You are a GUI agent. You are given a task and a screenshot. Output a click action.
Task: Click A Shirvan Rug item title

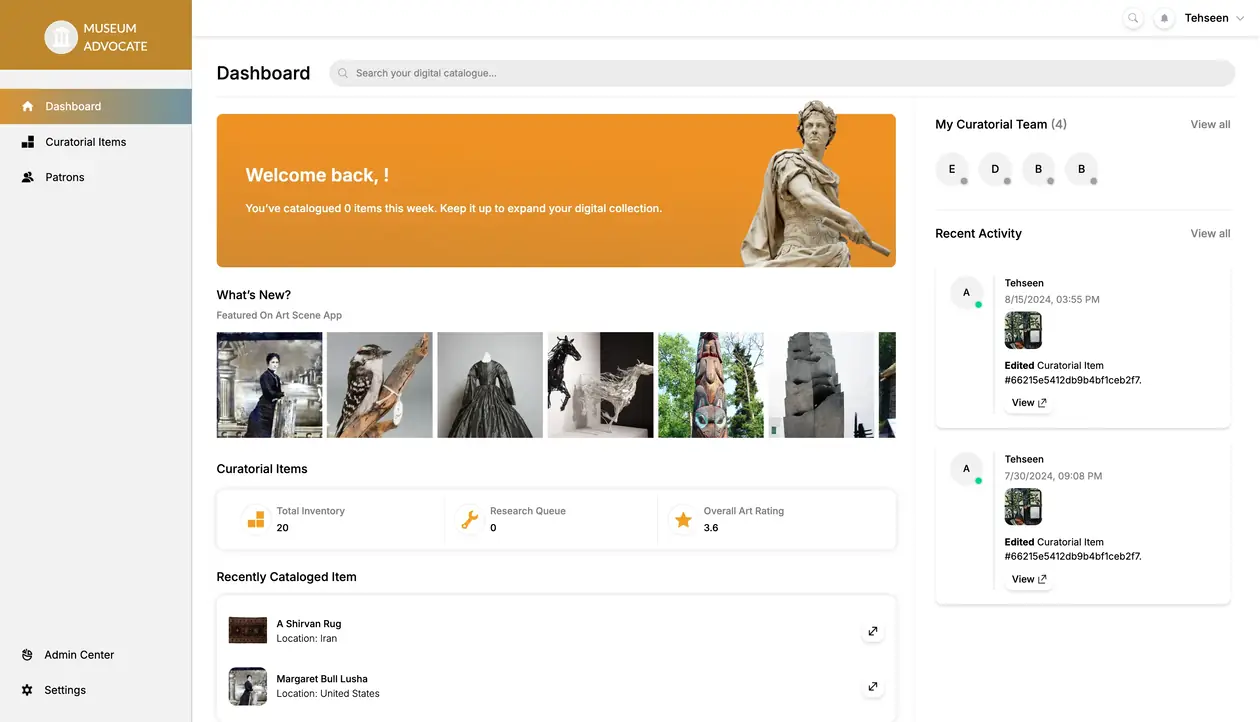(x=309, y=624)
